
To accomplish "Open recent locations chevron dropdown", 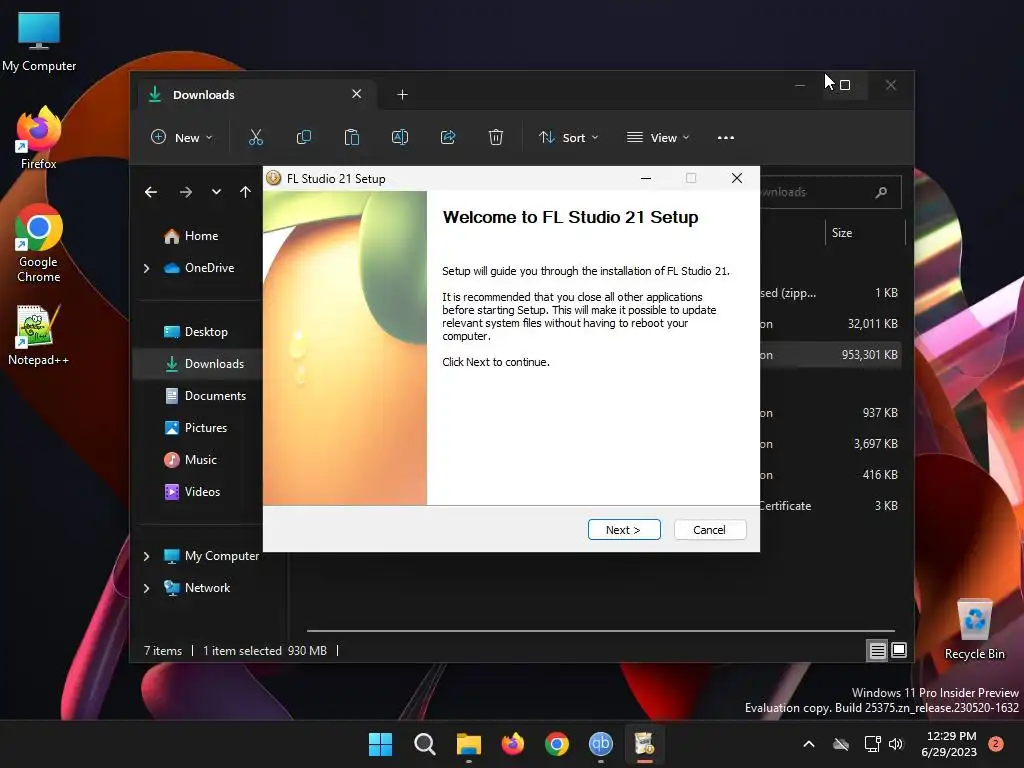I will click(x=216, y=192).
